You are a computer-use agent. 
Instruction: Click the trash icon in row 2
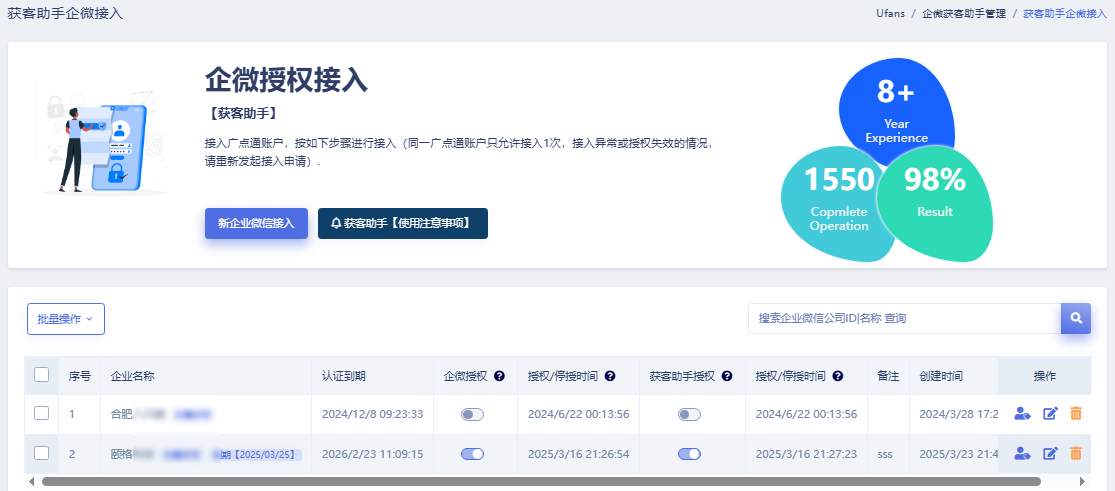point(1076,454)
